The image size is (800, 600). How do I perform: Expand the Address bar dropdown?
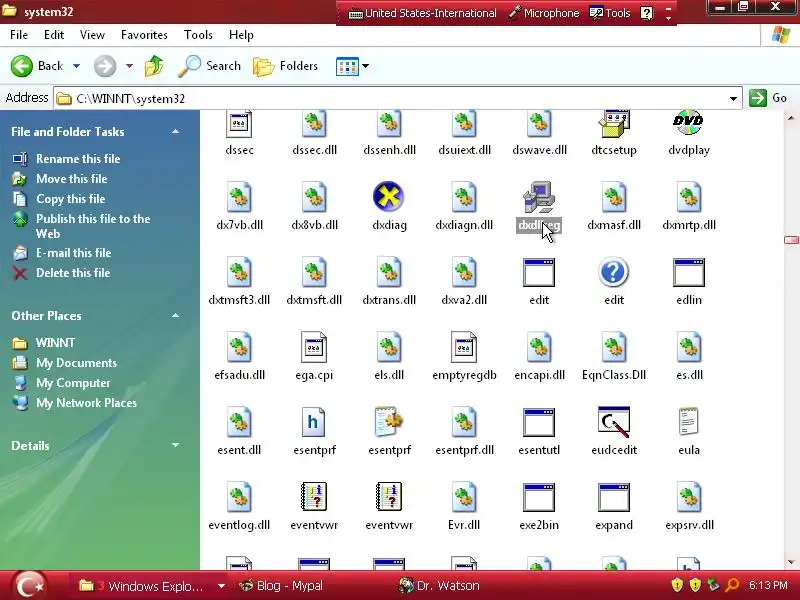(x=733, y=98)
